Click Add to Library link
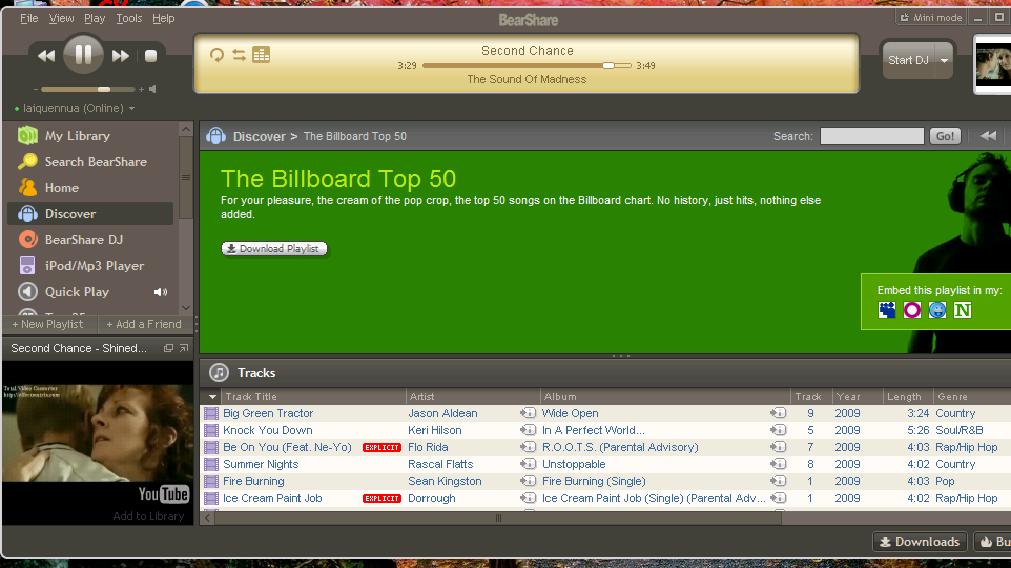The image size is (1011, 568). click(x=149, y=516)
